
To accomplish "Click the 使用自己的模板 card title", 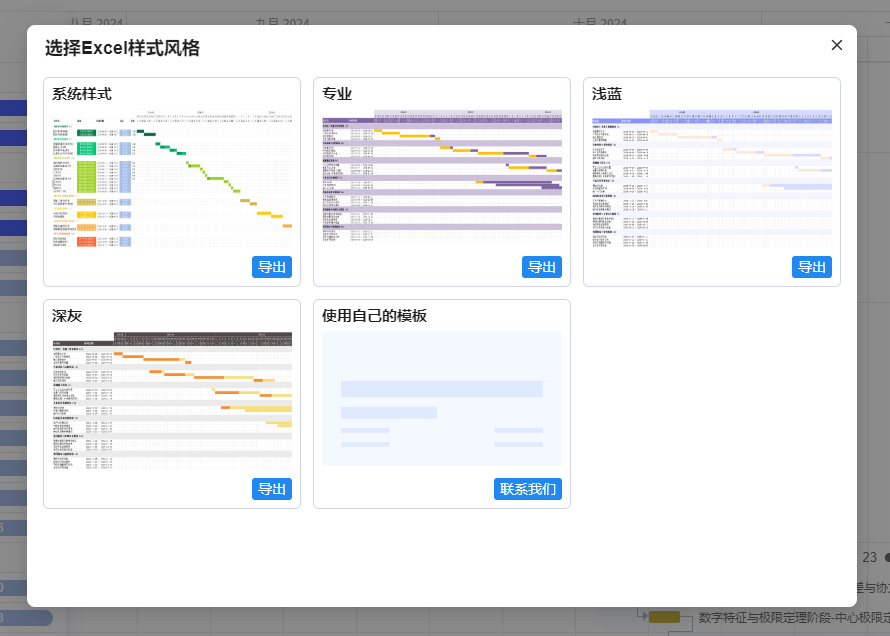I will (x=374, y=315).
